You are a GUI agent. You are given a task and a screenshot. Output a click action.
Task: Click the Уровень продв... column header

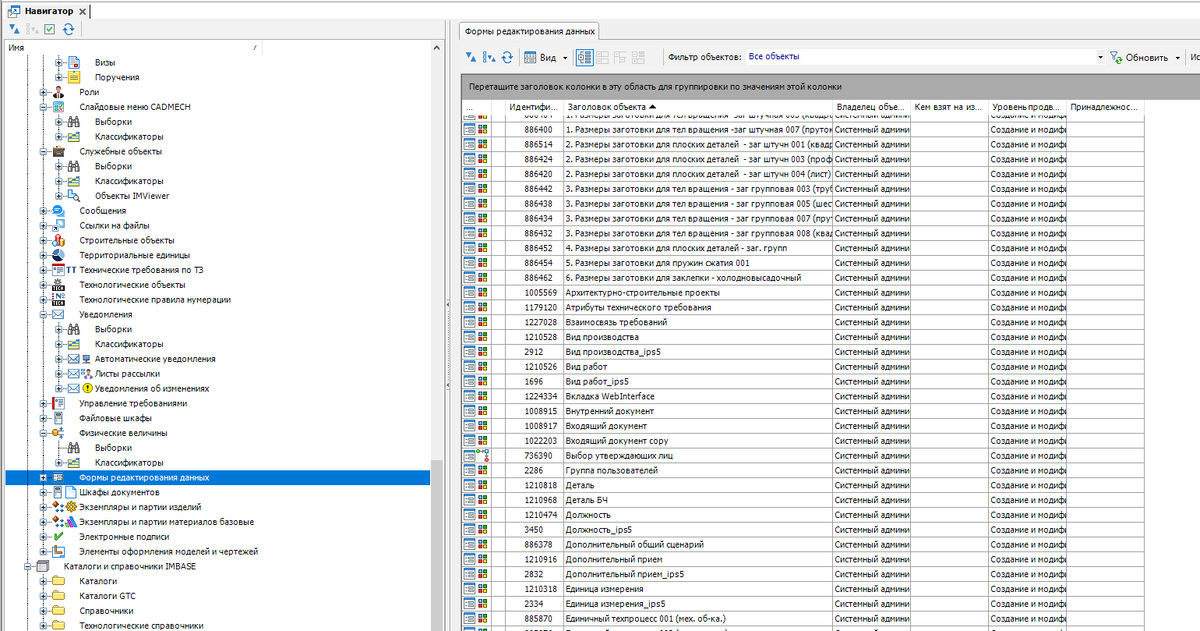click(x=1027, y=107)
